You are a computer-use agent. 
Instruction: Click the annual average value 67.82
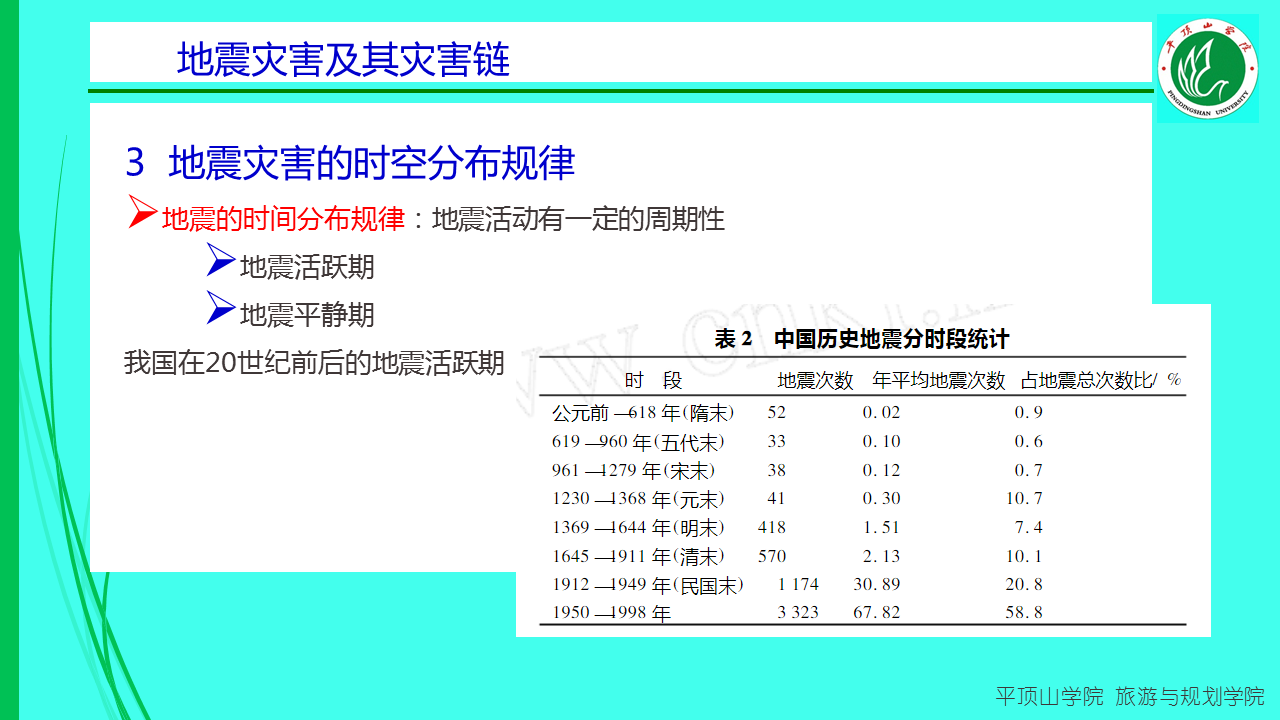(x=876, y=613)
